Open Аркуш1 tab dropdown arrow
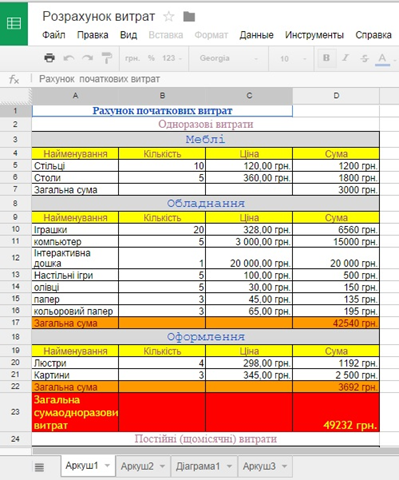 pyautogui.click(x=107, y=466)
